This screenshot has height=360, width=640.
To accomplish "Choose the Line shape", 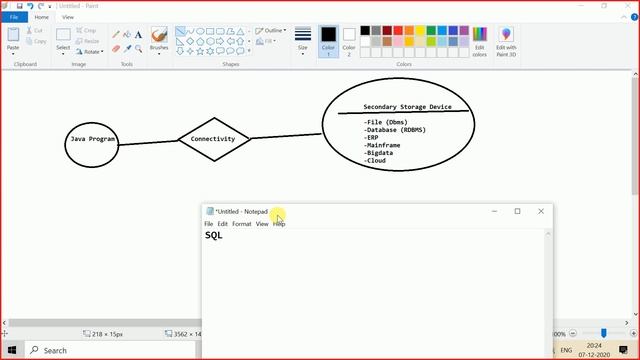I will click(x=180, y=31).
